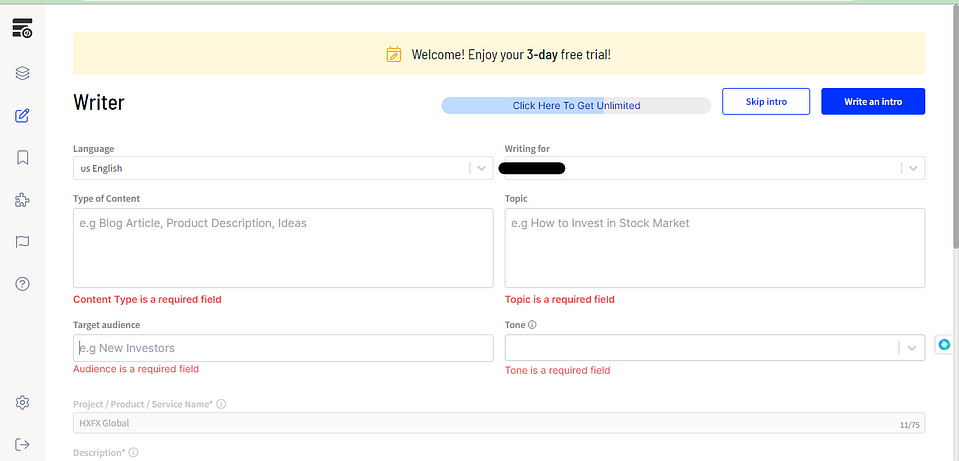Click the Skip intro button
This screenshot has width=959, height=461.
click(x=766, y=102)
